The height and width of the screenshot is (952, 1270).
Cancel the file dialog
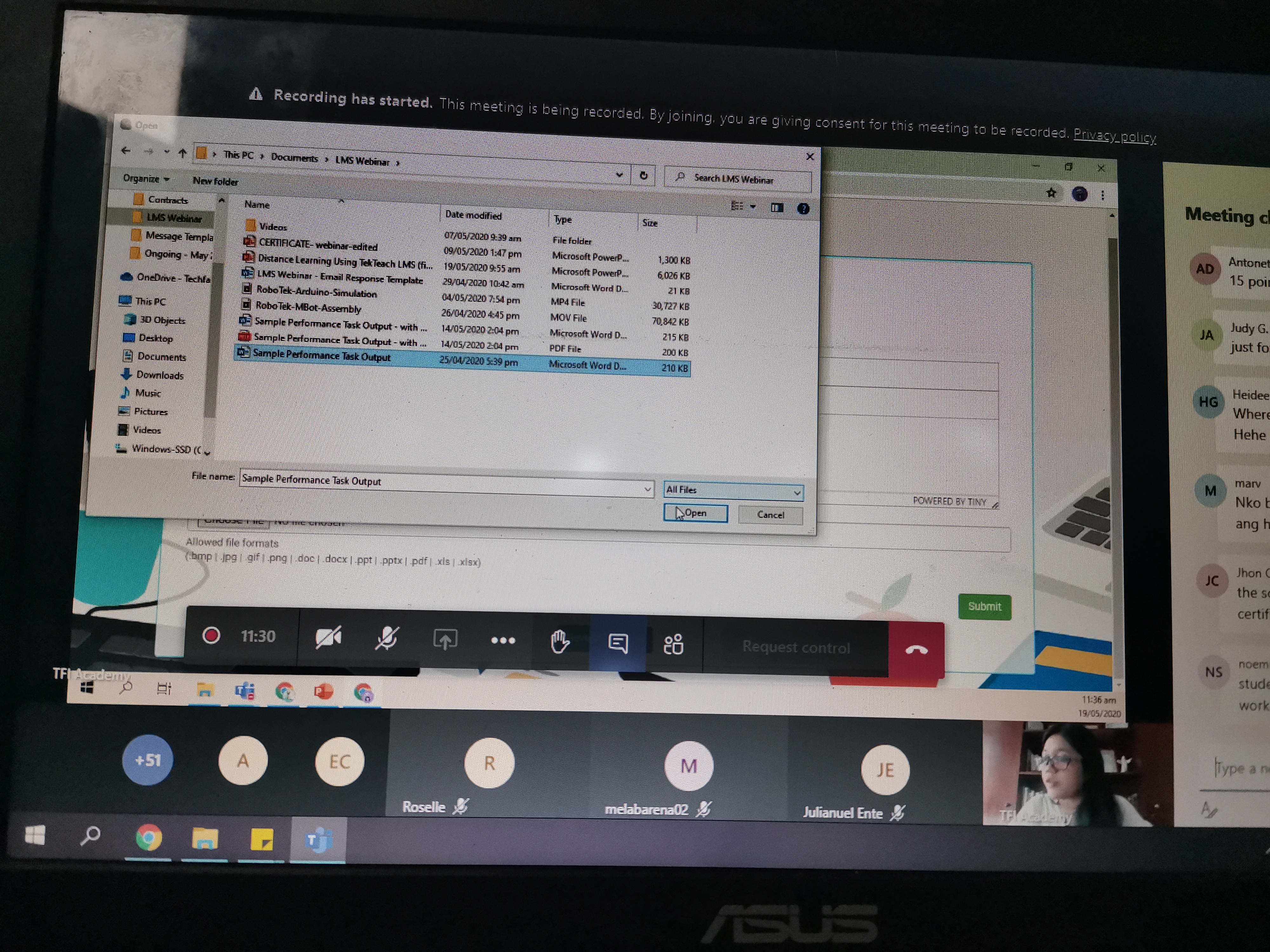(771, 515)
